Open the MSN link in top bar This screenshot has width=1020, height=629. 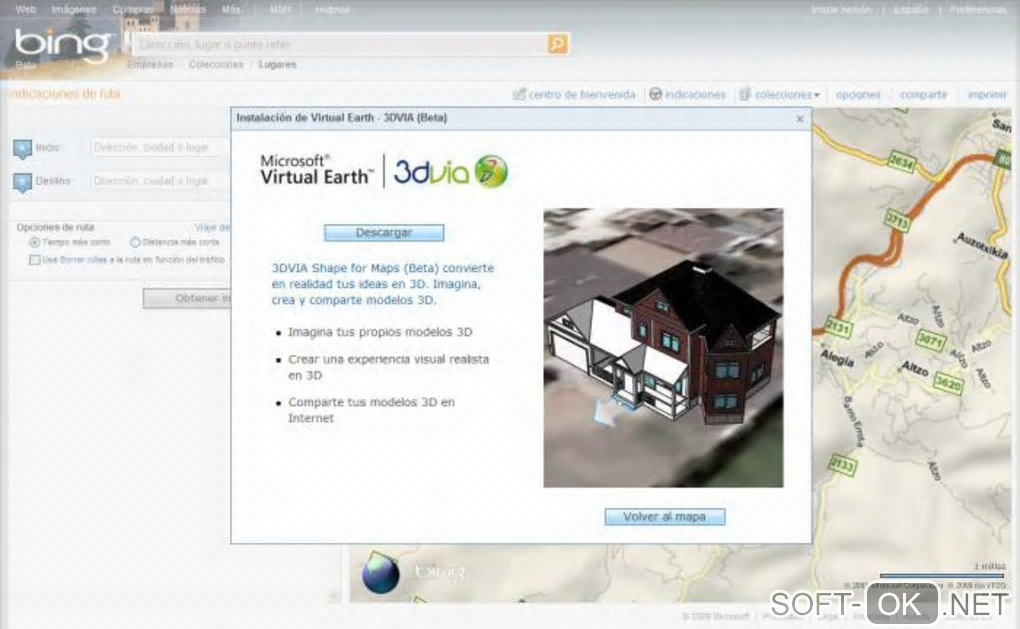(x=280, y=9)
